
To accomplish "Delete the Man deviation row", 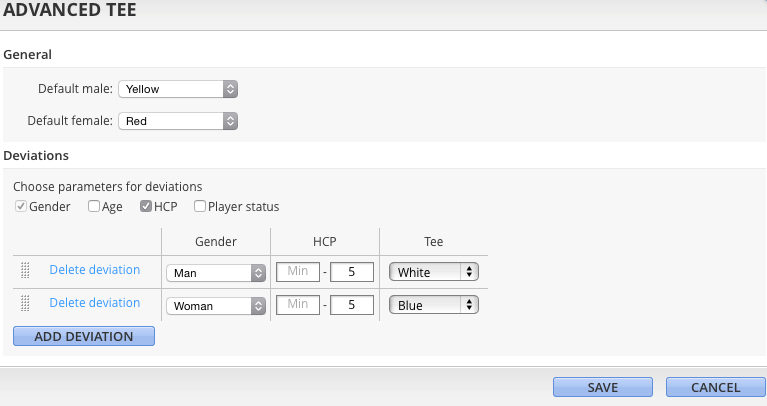I will tap(95, 270).
